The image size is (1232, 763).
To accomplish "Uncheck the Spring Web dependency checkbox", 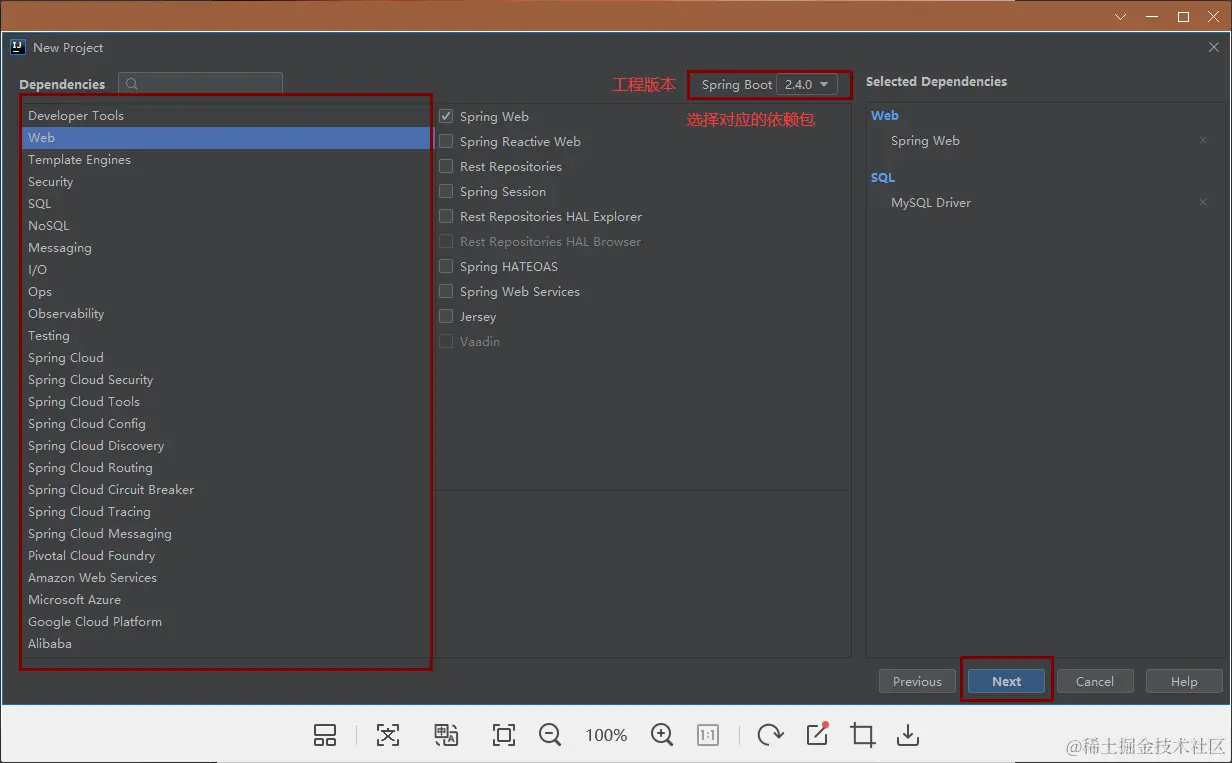I will pyautogui.click(x=446, y=116).
